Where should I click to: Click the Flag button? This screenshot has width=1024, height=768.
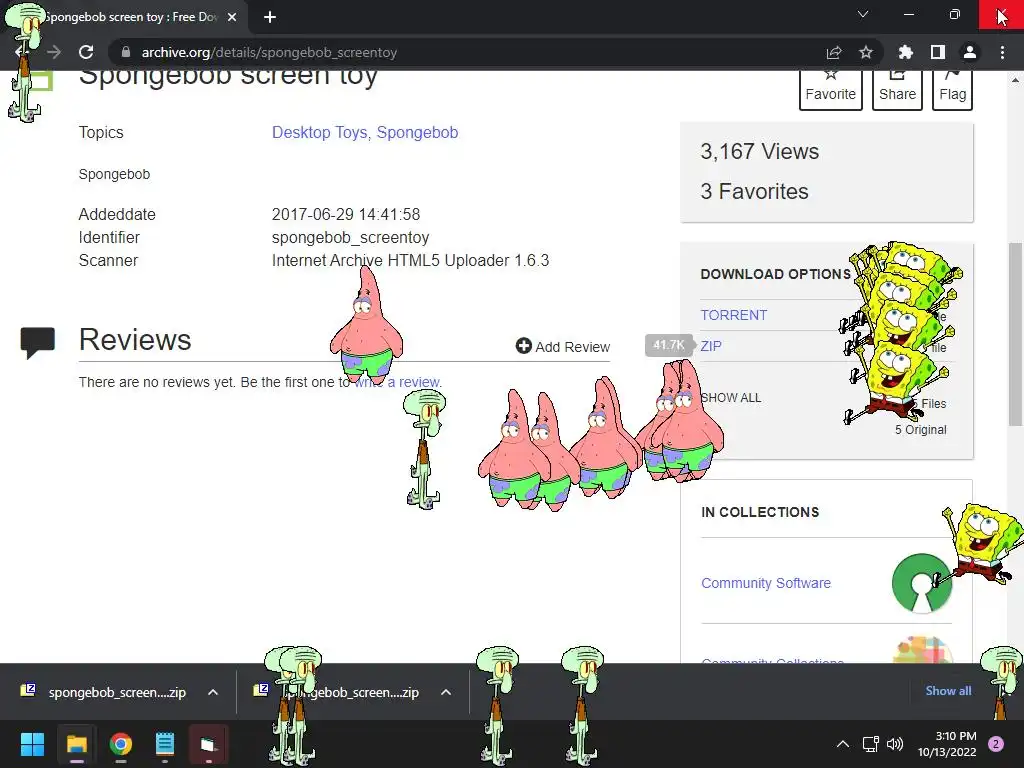pyautogui.click(x=952, y=89)
